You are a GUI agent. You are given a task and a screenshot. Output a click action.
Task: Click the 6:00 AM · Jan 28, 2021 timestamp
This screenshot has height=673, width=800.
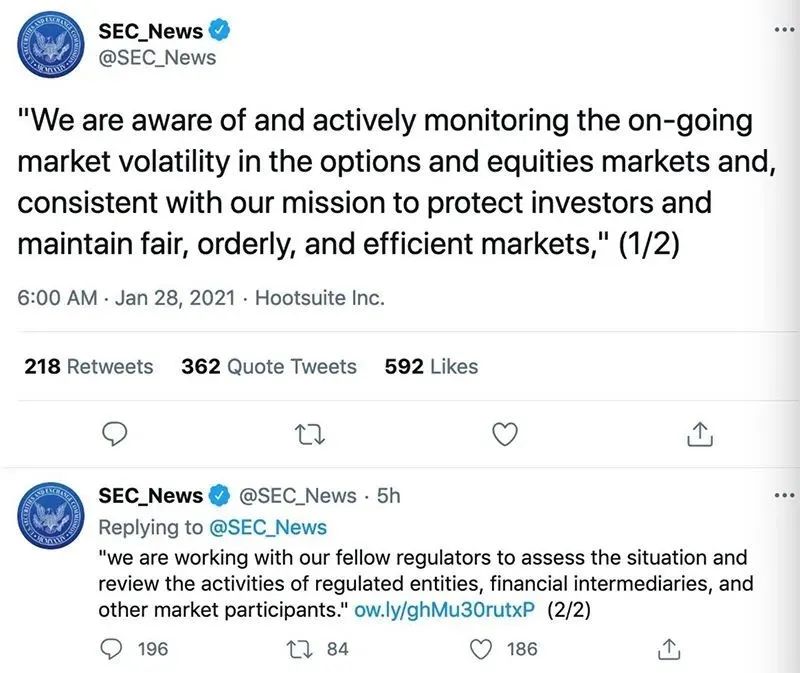126,298
